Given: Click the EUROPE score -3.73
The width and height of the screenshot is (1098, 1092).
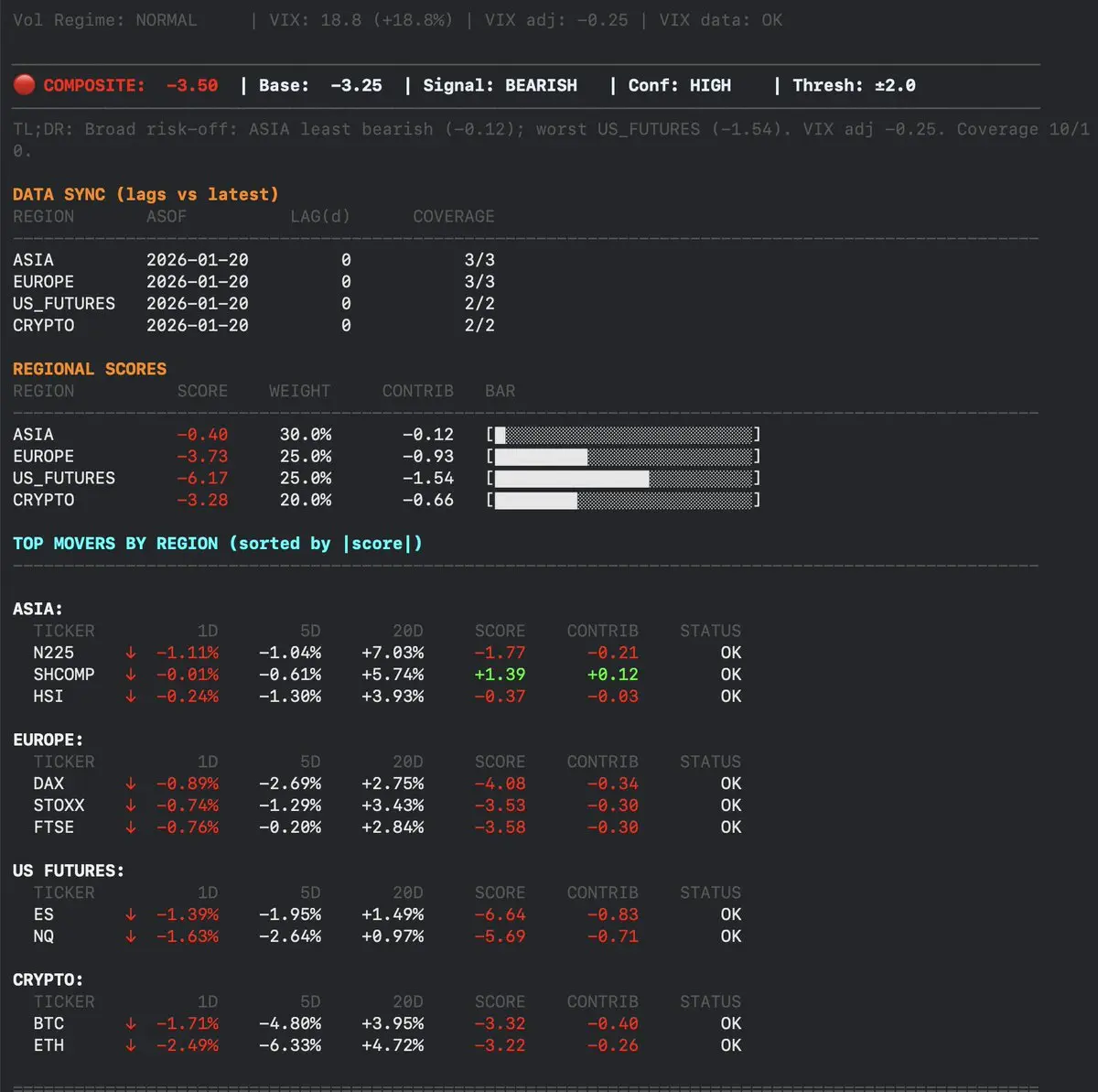Looking at the screenshot, I should click(202, 457).
